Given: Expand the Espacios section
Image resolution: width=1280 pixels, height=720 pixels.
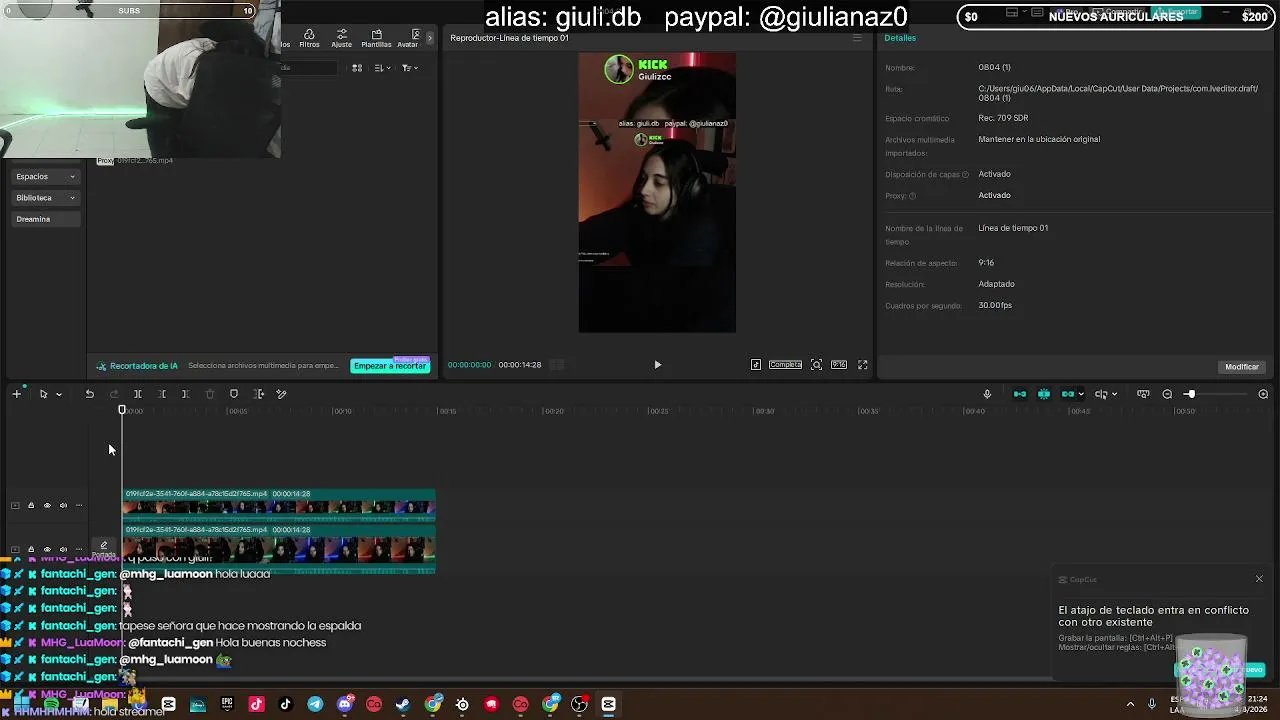Looking at the screenshot, I should [45, 176].
